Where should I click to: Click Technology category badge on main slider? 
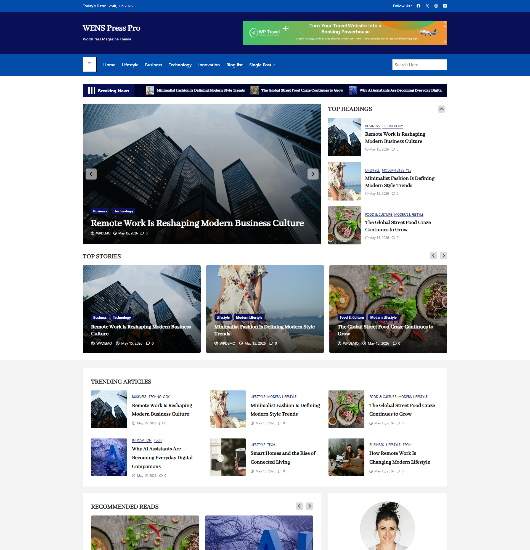tap(123, 211)
